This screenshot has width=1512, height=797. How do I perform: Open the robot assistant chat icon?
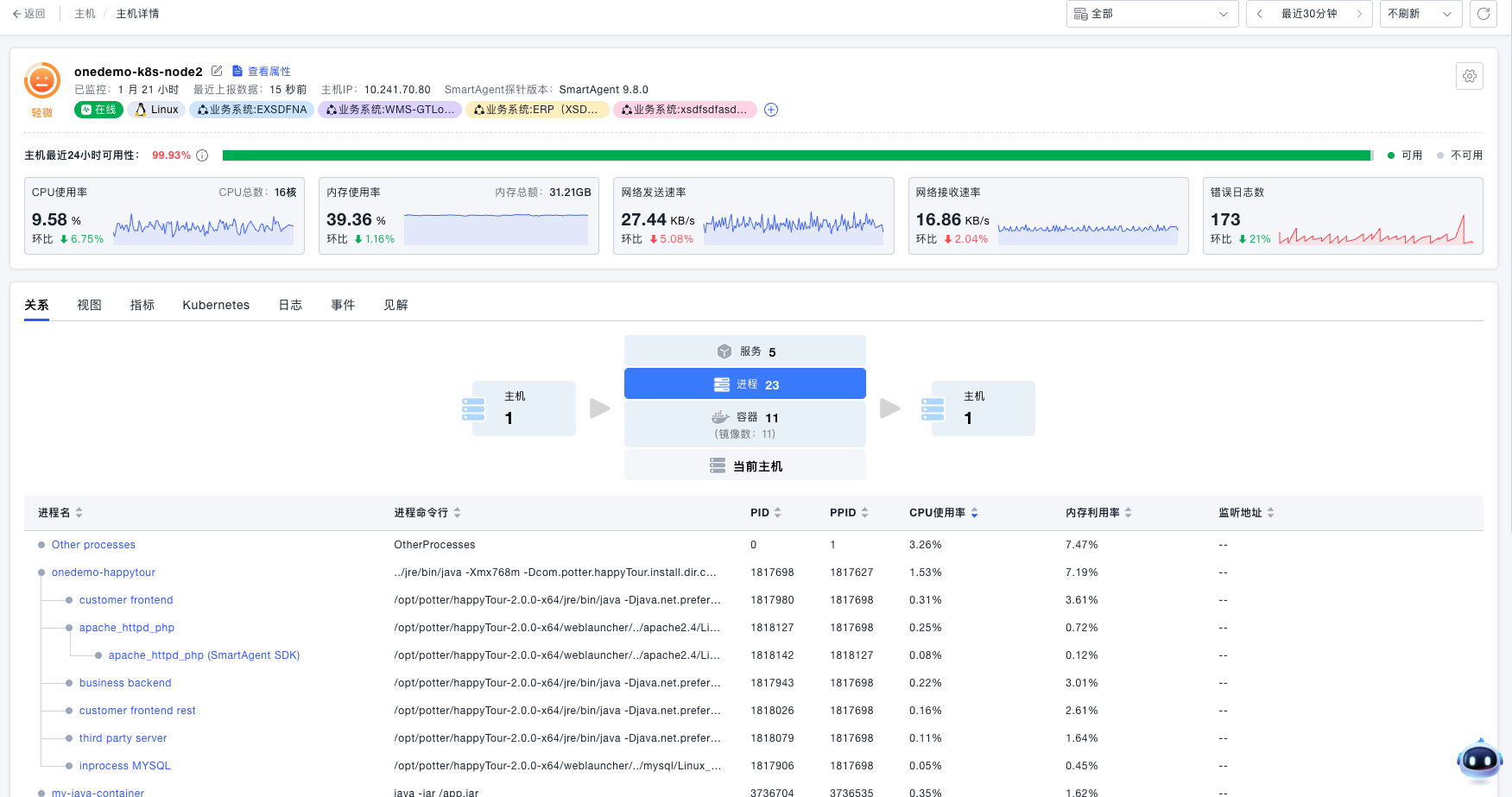point(1479,760)
